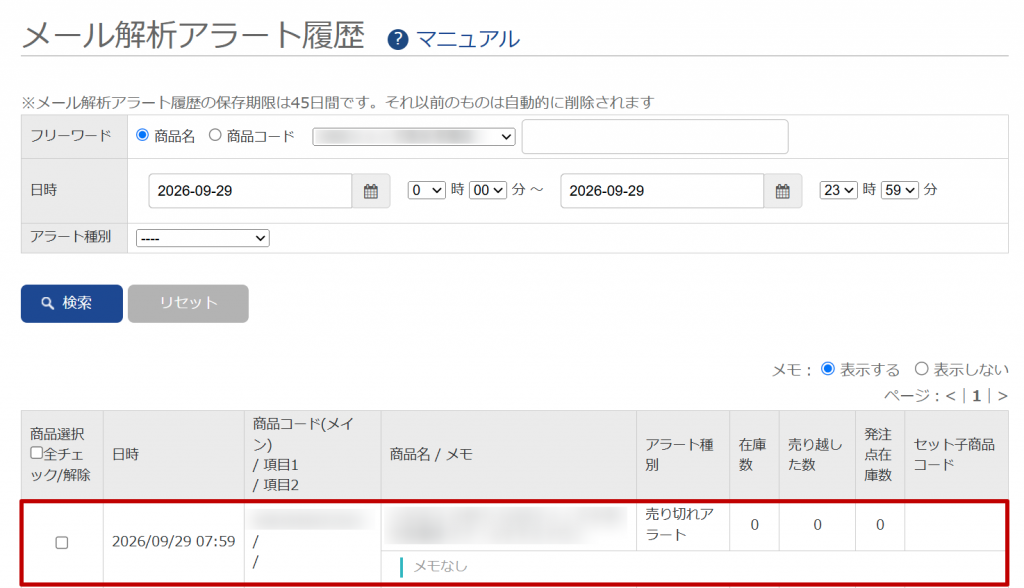The image size is (1024, 588).
Task: Open calendar picker for start date
Action: coord(371,191)
